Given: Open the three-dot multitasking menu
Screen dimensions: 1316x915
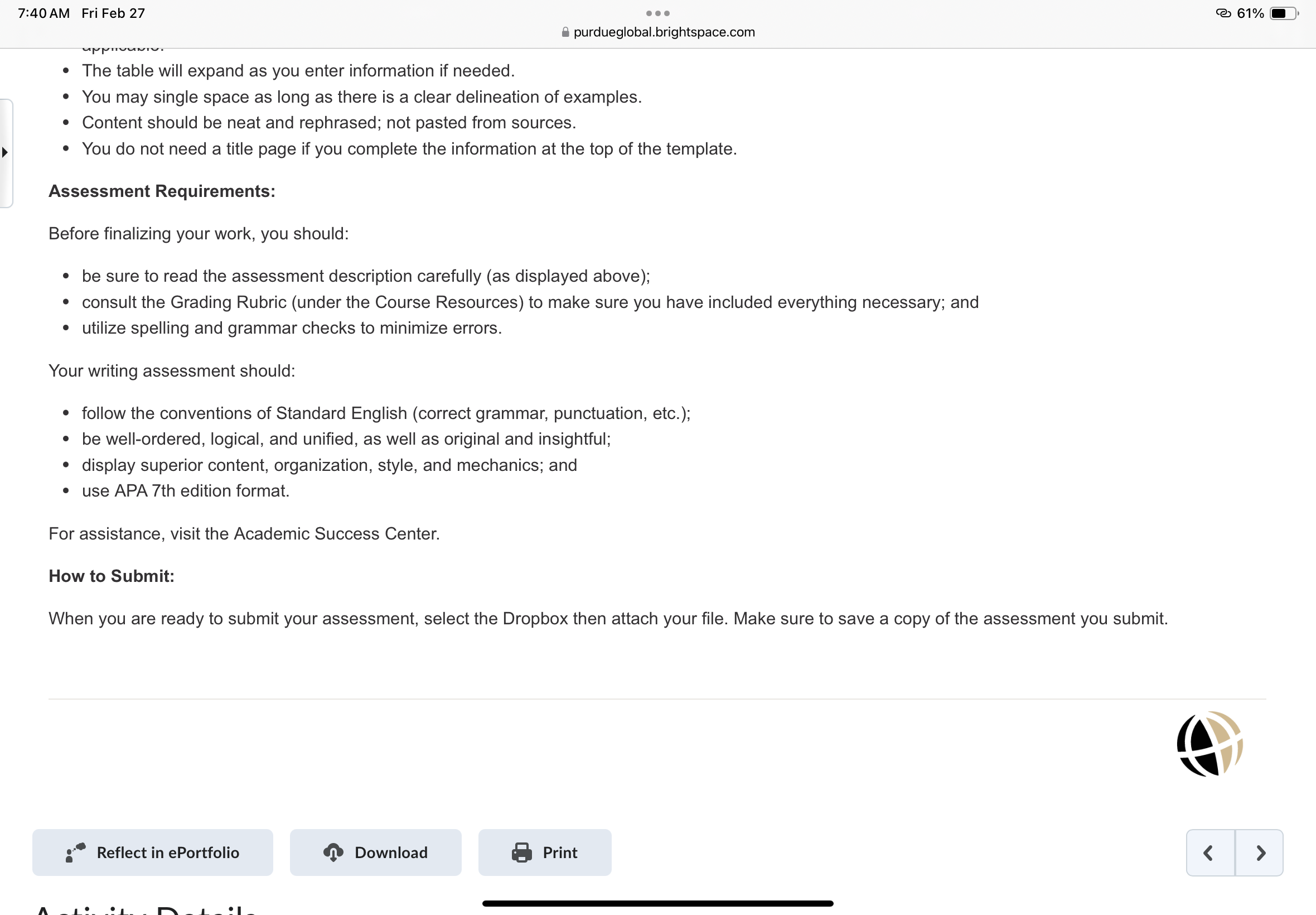Looking at the screenshot, I should [x=657, y=13].
